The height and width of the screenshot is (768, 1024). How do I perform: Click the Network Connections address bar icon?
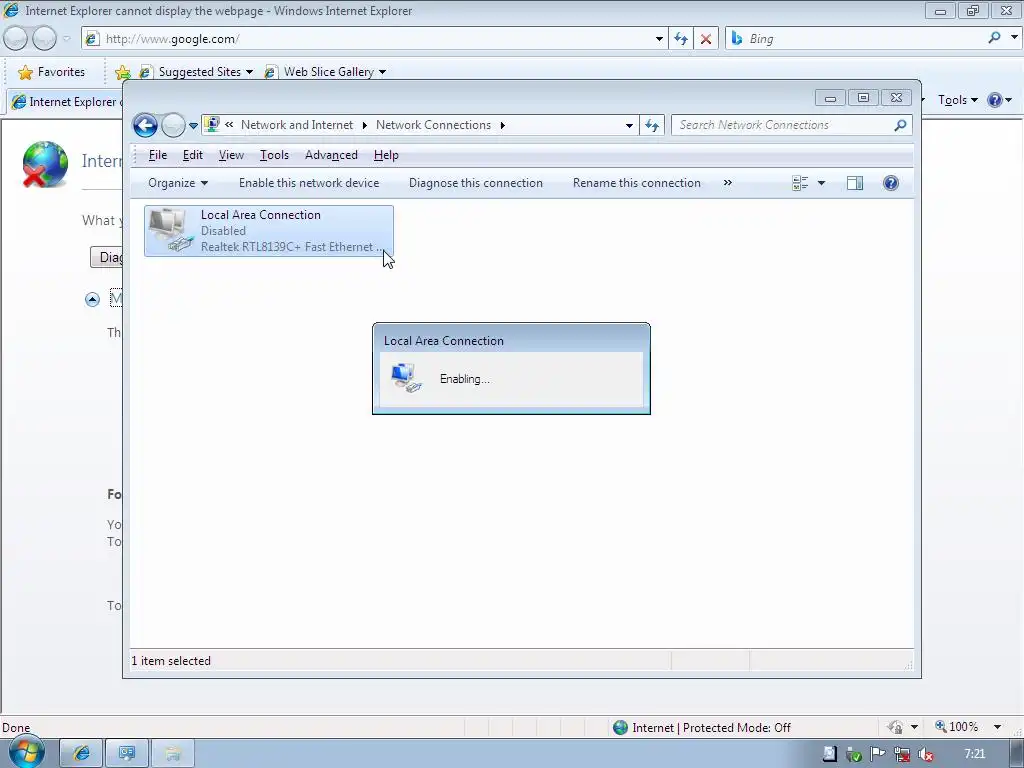(x=212, y=124)
